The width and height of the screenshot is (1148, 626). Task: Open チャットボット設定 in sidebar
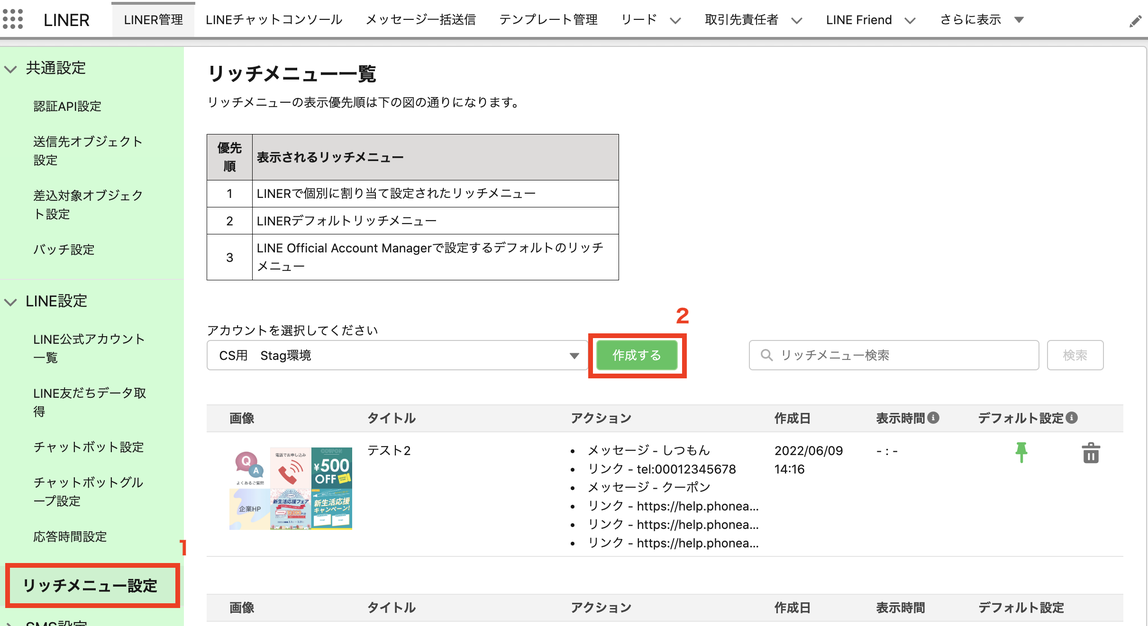(88, 447)
